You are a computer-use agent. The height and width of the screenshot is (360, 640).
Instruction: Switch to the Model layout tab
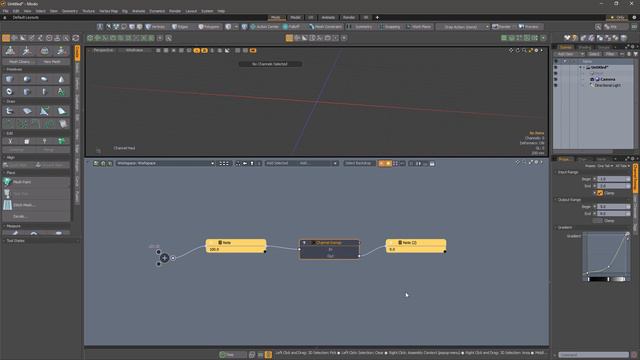(x=295, y=18)
